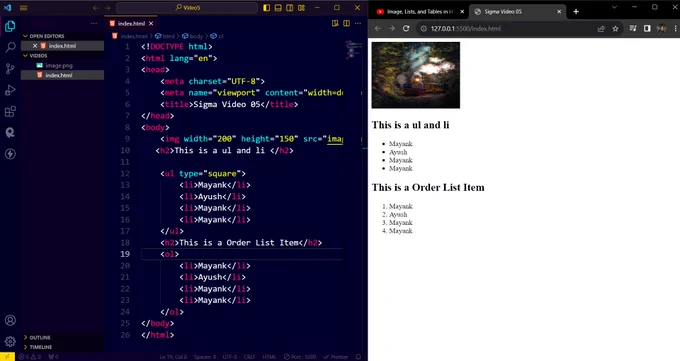680x361 pixels.
Task: Open the Thunder Client lightning icon
Action: (10, 154)
